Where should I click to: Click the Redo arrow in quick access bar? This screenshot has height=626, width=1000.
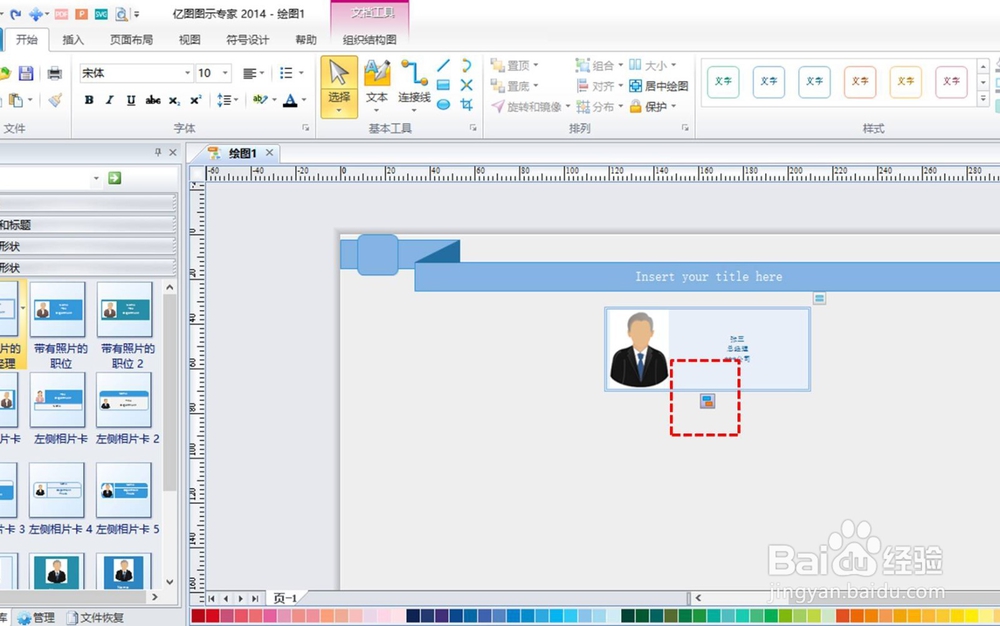click(x=16, y=13)
